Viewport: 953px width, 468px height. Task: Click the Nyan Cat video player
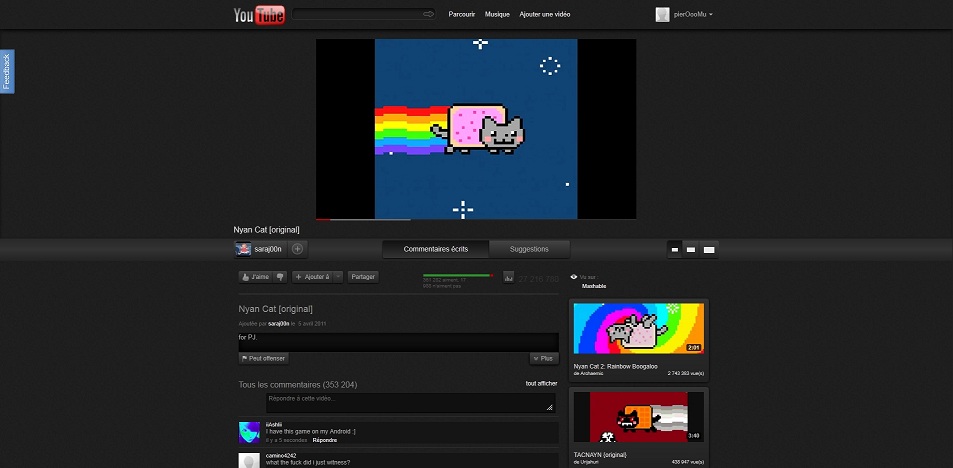[x=476, y=128]
